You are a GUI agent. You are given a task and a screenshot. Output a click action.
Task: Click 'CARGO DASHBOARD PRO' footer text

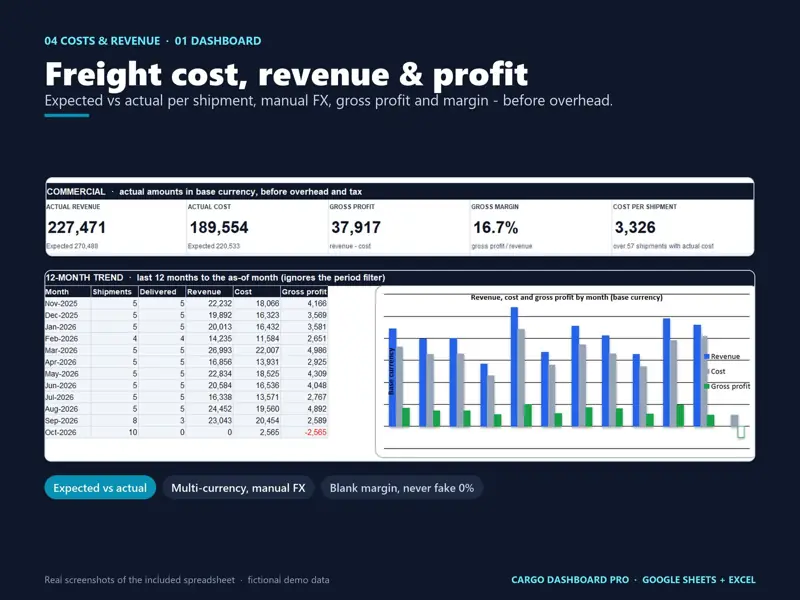pyautogui.click(x=570, y=580)
